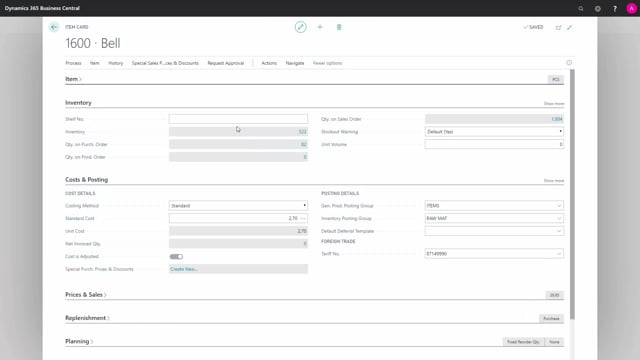Image resolution: width=640 pixels, height=360 pixels.
Task: Click the edit pencil icon
Action: tap(300, 27)
